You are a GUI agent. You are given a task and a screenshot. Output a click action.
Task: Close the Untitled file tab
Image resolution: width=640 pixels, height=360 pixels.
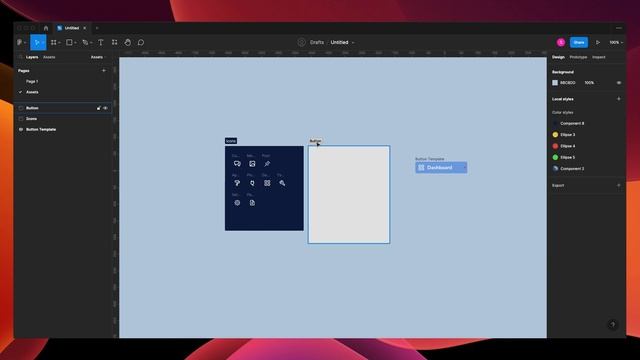pyautogui.click(x=84, y=28)
